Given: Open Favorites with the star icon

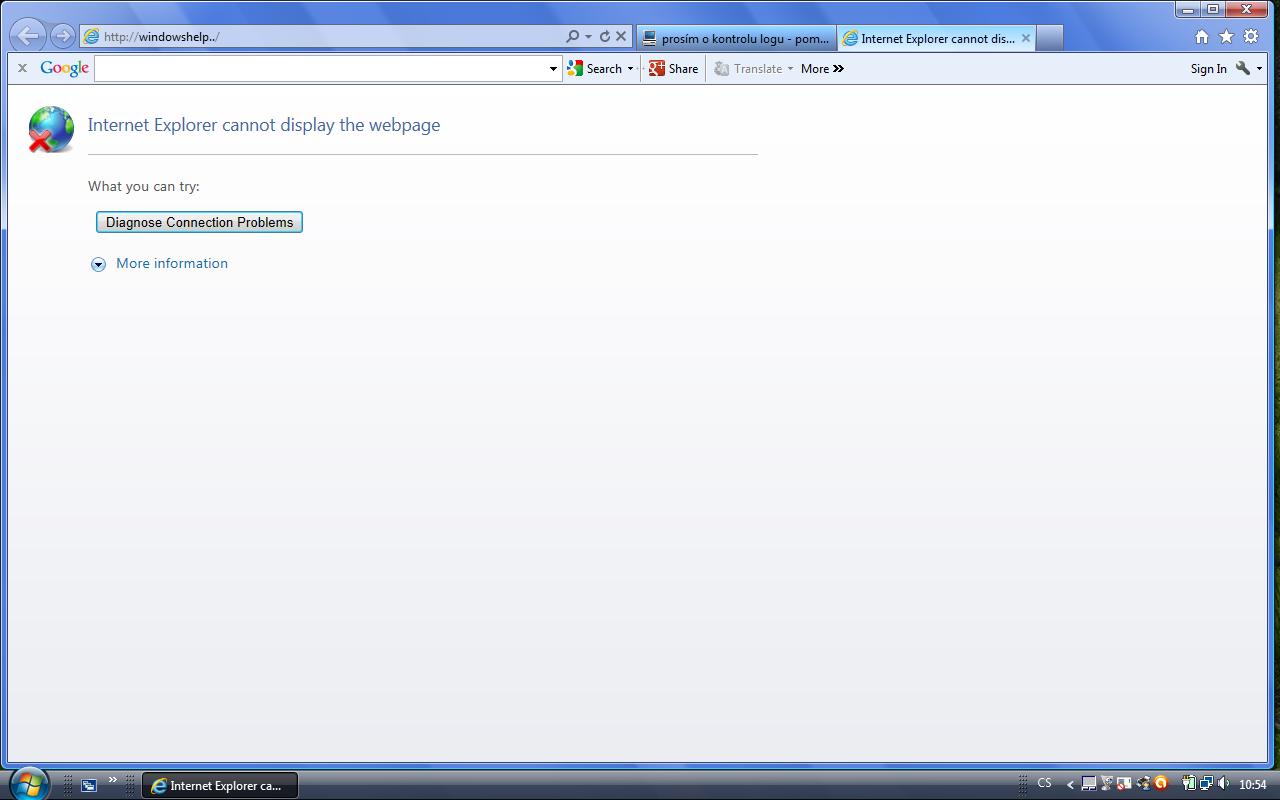Looking at the screenshot, I should click(x=1226, y=36).
